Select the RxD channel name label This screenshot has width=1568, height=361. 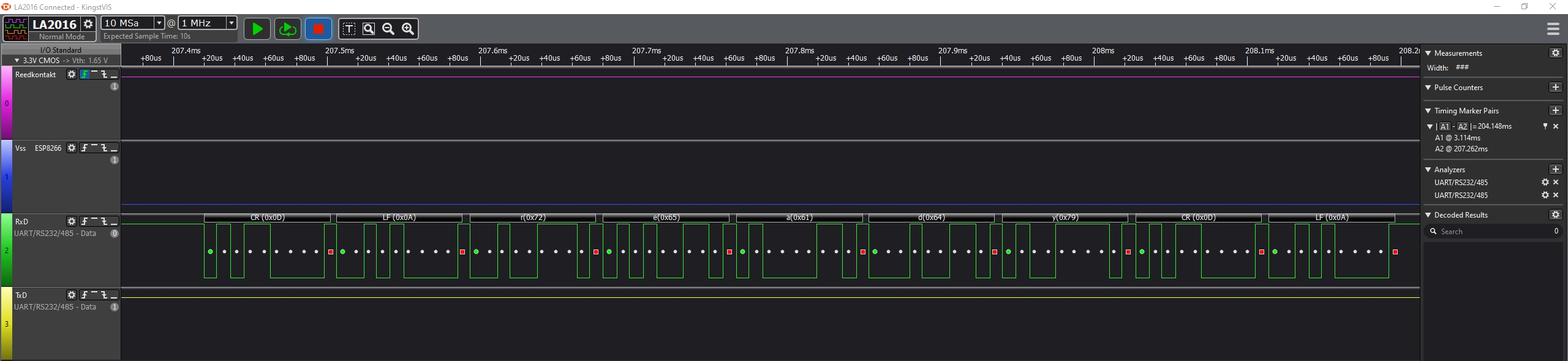point(21,222)
